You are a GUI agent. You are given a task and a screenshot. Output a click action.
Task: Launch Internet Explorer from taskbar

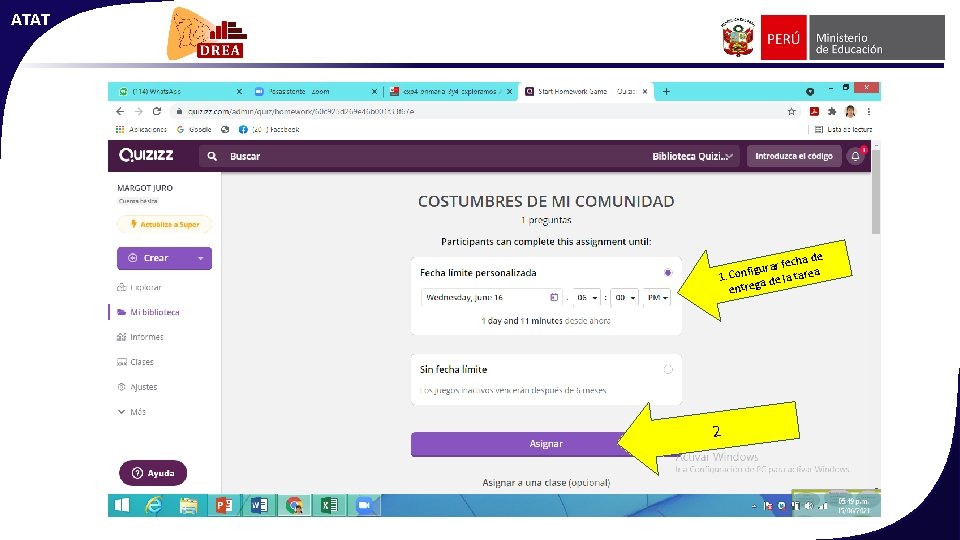coord(154,505)
